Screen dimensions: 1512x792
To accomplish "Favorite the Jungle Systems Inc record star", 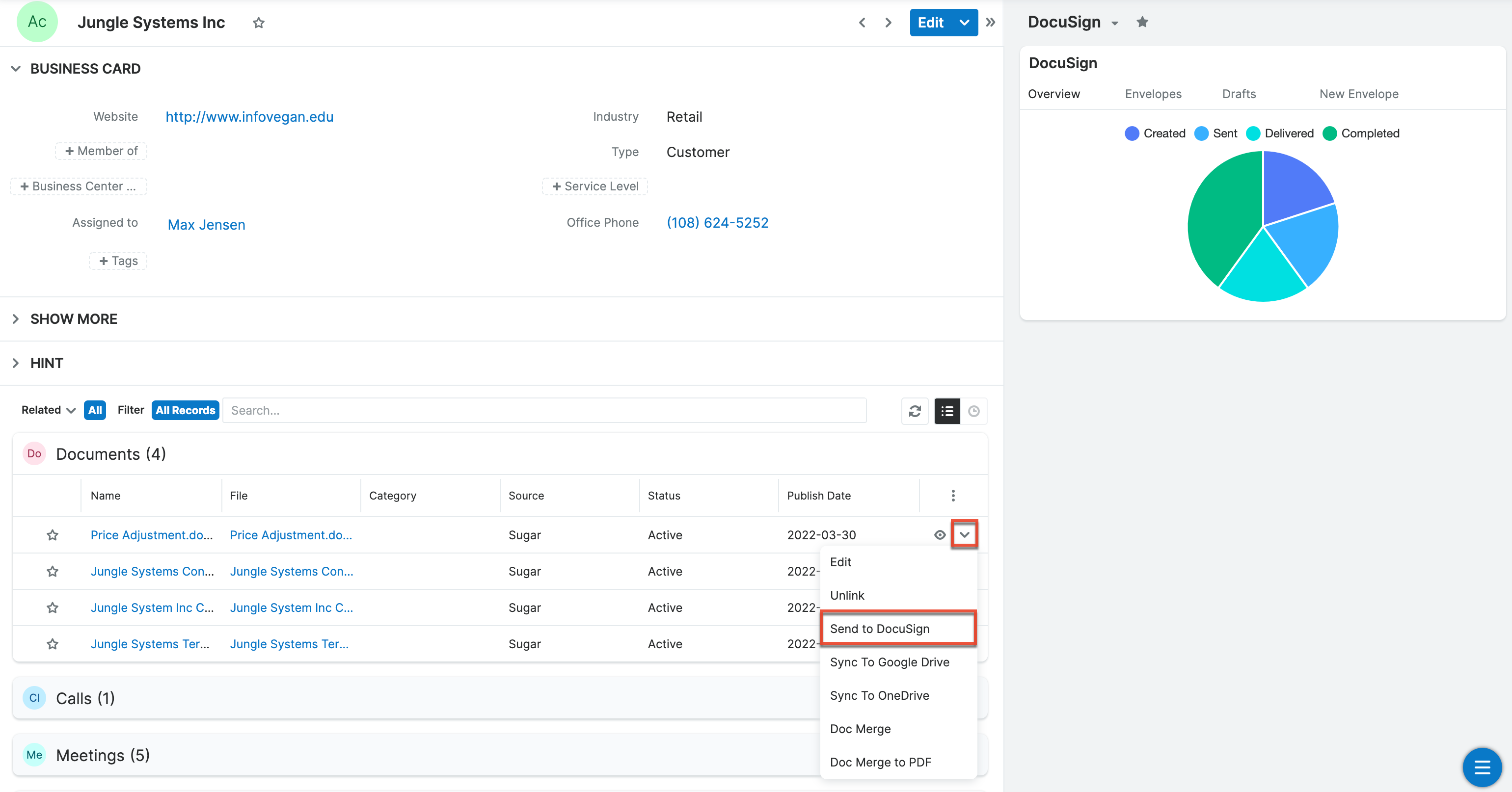I will (259, 23).
